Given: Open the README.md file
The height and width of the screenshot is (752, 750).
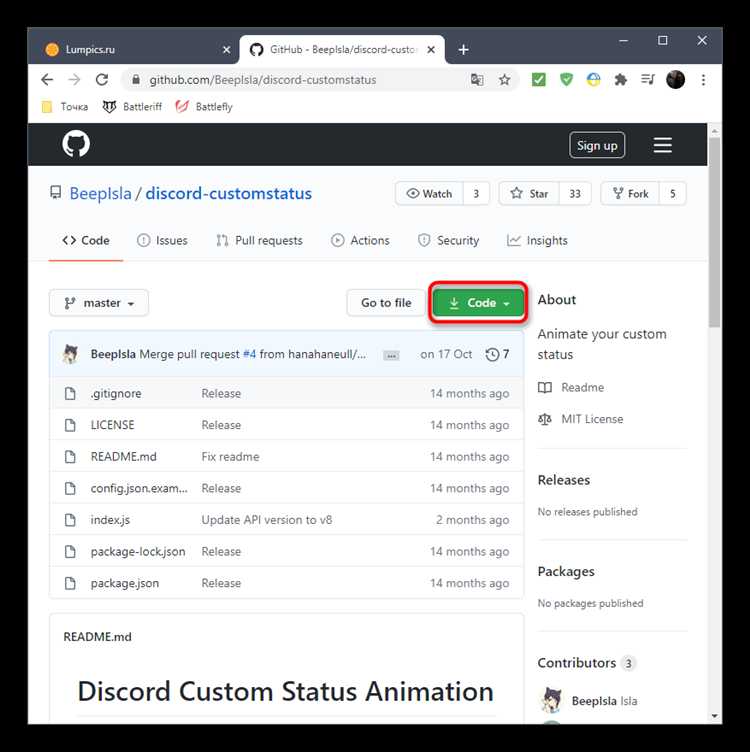Looking at the screenshot, I should [124, 457].
